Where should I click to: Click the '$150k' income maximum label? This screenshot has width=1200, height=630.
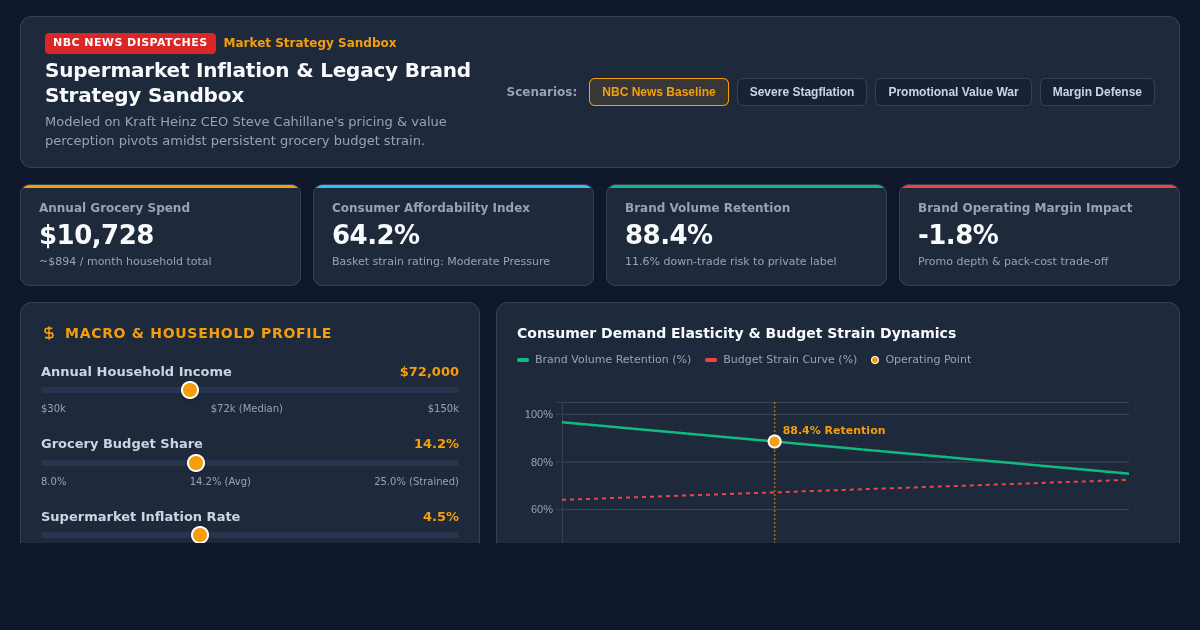[x=443, y=409]
